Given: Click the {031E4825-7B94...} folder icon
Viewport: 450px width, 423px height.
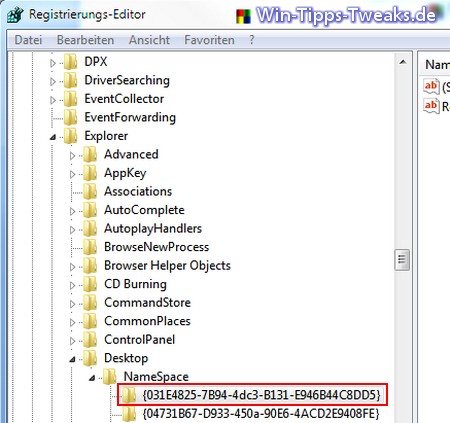Looking at the screenshot, I should [x=129, y=395].
